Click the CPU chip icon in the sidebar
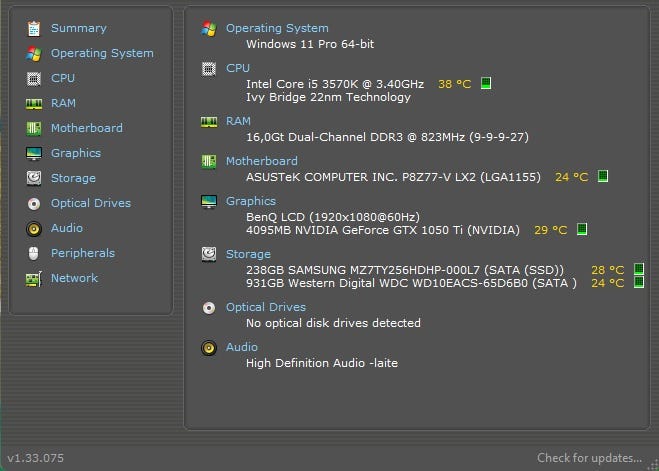The width and height of the screenshot is (659, 471). (34, 78)
